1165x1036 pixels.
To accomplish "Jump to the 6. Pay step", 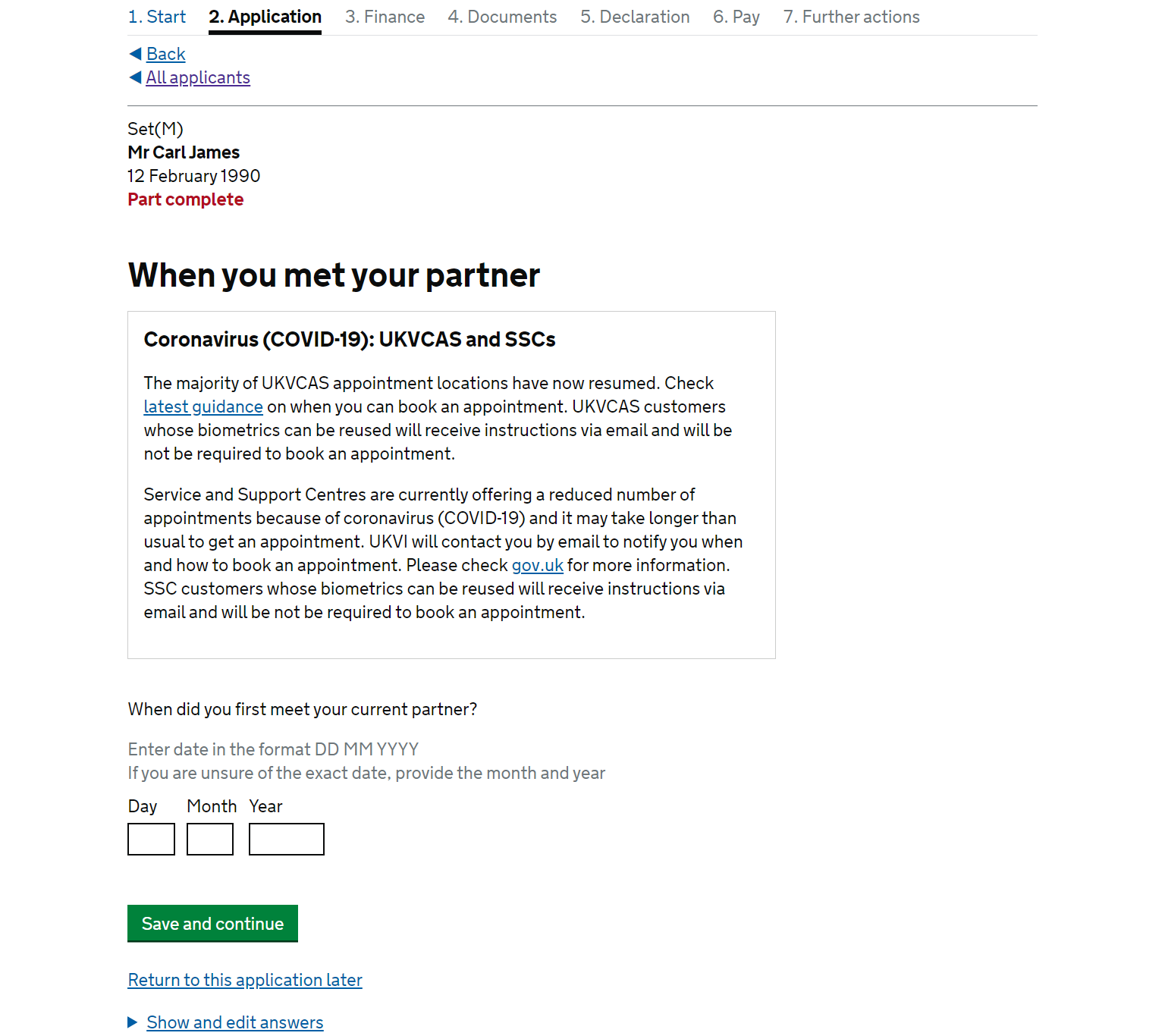I will click(736, 17).
